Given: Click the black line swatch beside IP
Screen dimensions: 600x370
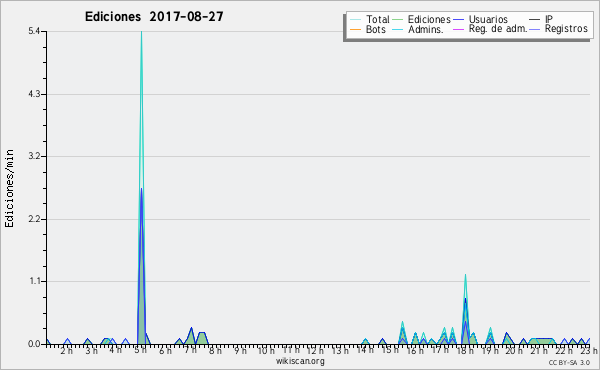Looking at the screenshot, I should (x=535, y=20).
